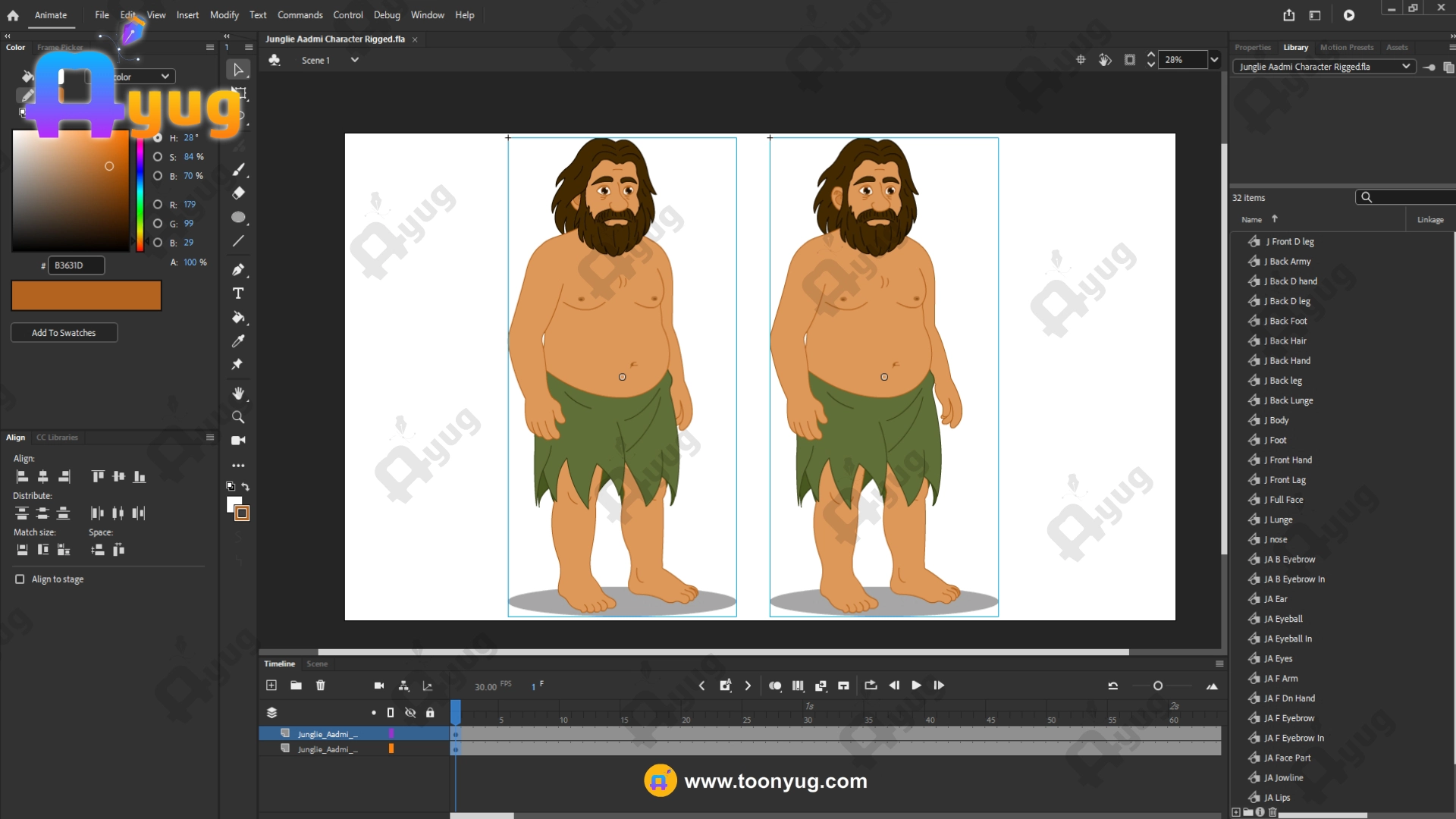The height and width of the screenshot is (819, 1456).
Task: Select the Eyedropper tool
Action: tap(238, 341)
